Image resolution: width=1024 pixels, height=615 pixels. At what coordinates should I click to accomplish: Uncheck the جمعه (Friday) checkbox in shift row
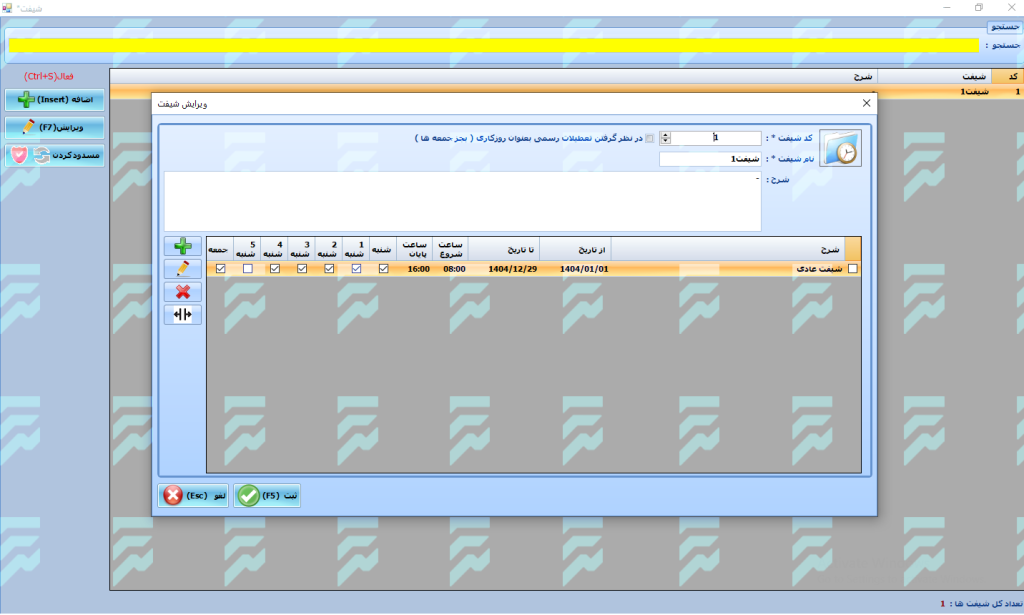tap(220, 268)
